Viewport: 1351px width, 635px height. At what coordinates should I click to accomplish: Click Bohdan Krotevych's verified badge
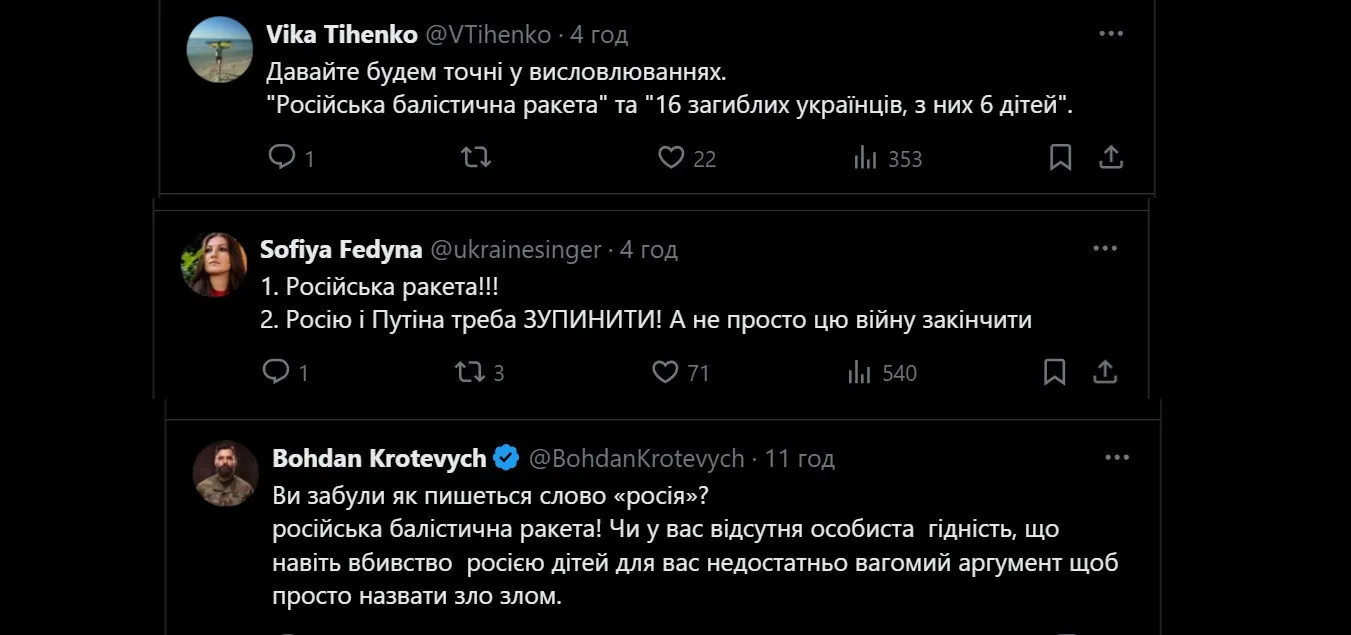506,457
